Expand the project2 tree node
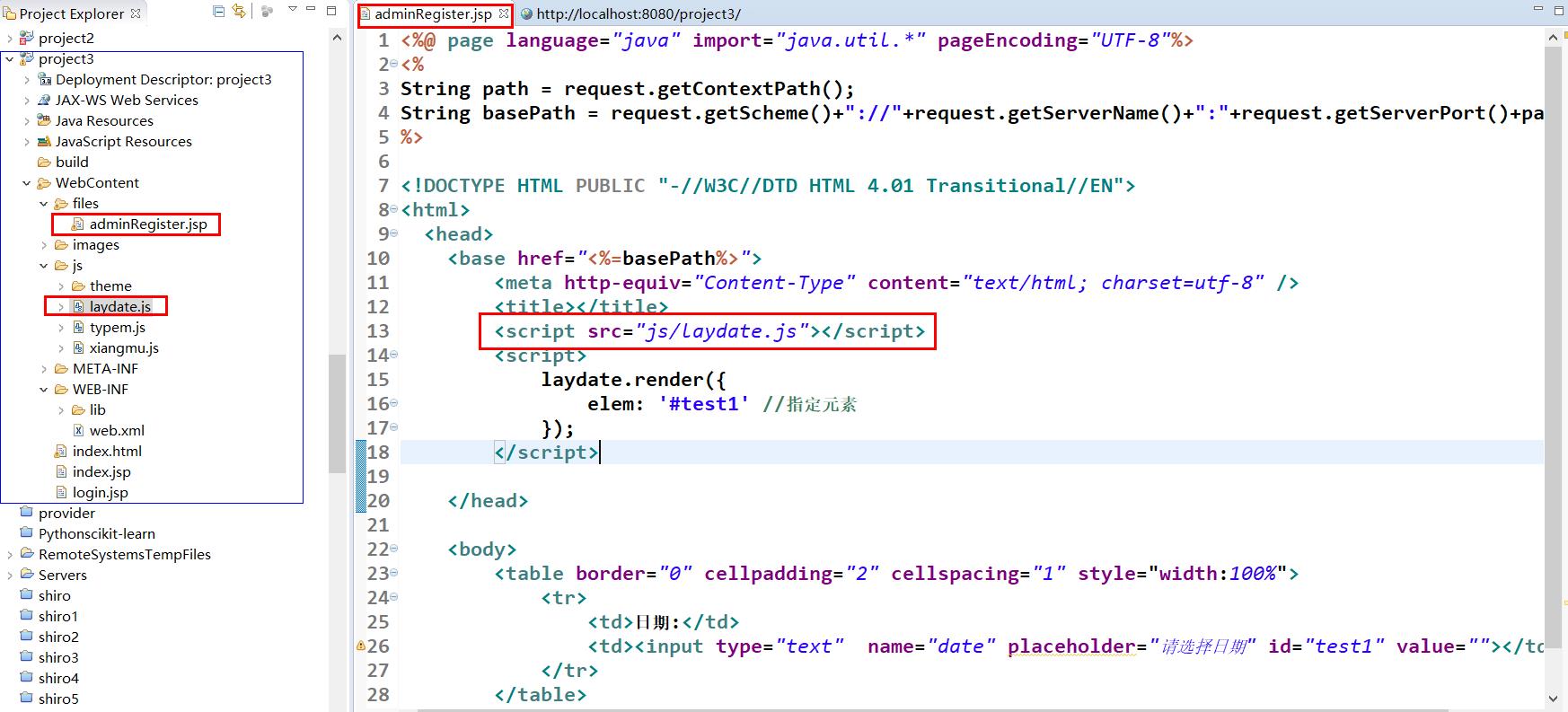 [10, 39]
